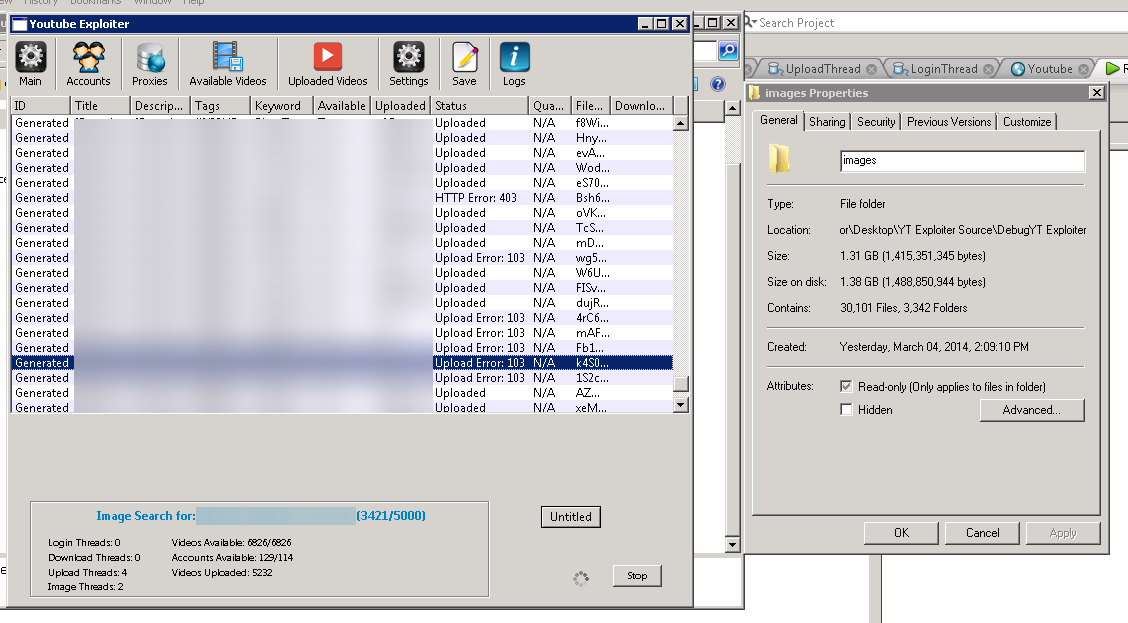Screen dimensions: 1128x623
Task: Click background window scrollbar down arrow
Action: click(x=732, y=545)
